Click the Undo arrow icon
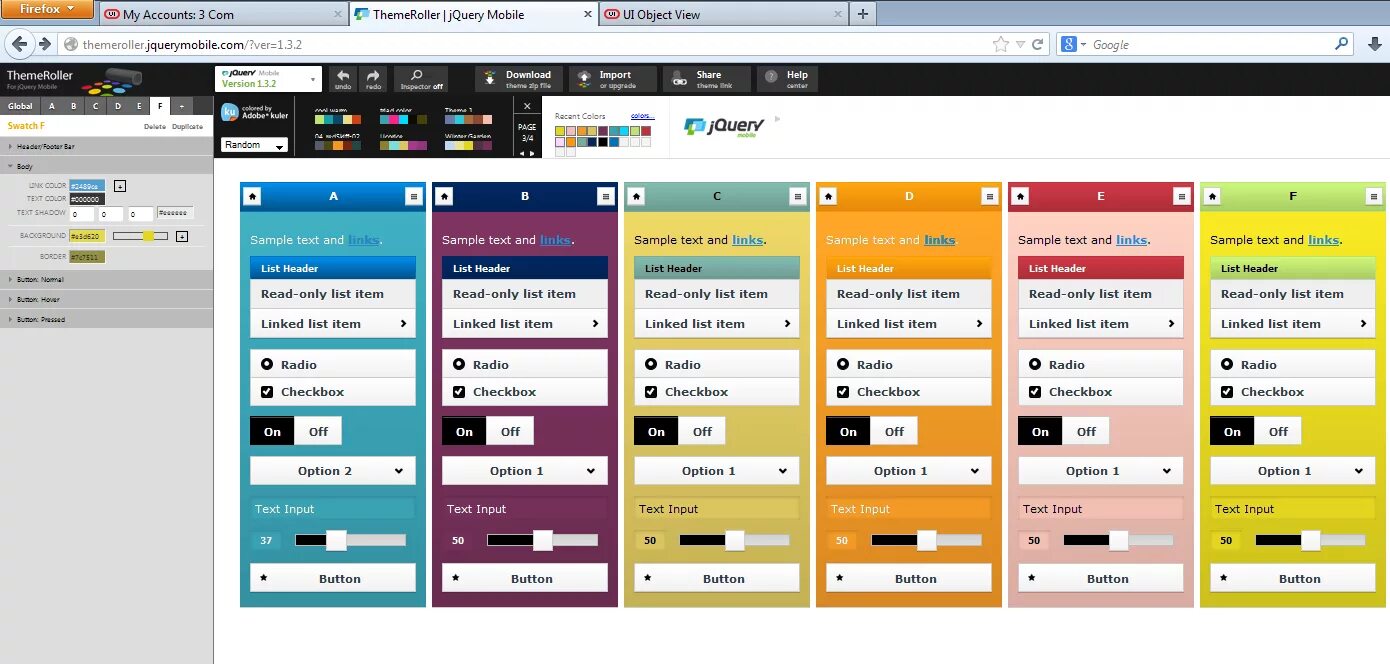This screenshot has height=664, width=1390. tap(343, 79)
